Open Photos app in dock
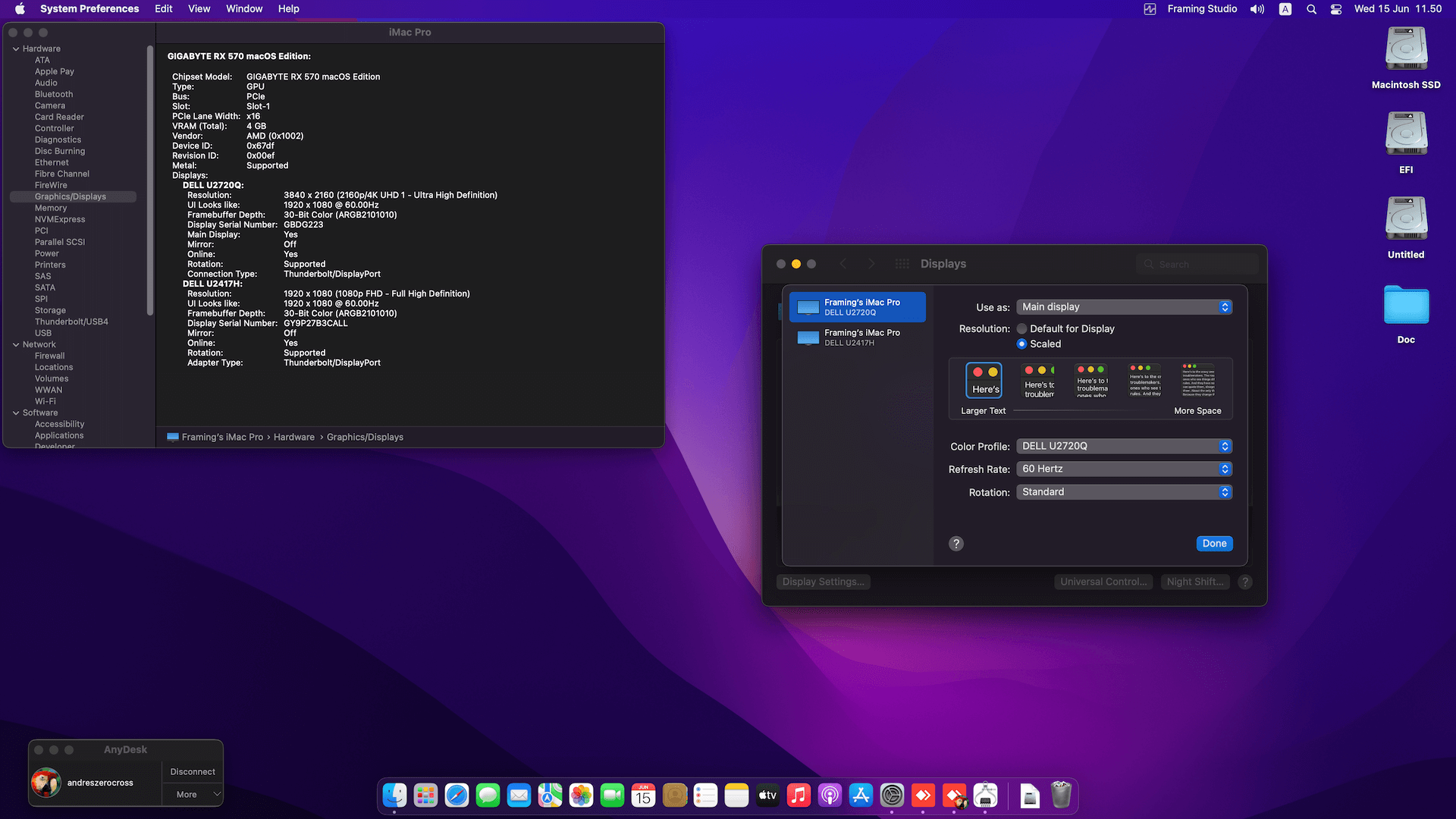The image size is (1456, 819). (x=581, y=795)
